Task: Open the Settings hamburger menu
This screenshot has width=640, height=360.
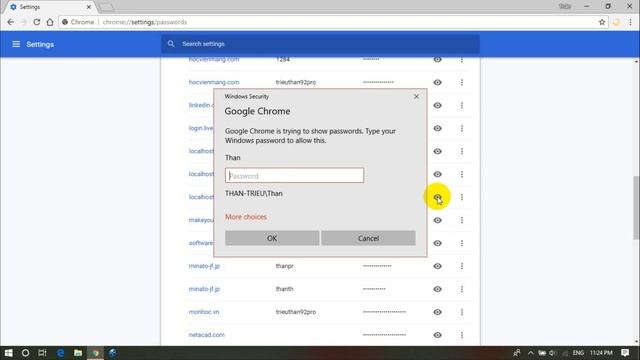Action: pos(16,44)
